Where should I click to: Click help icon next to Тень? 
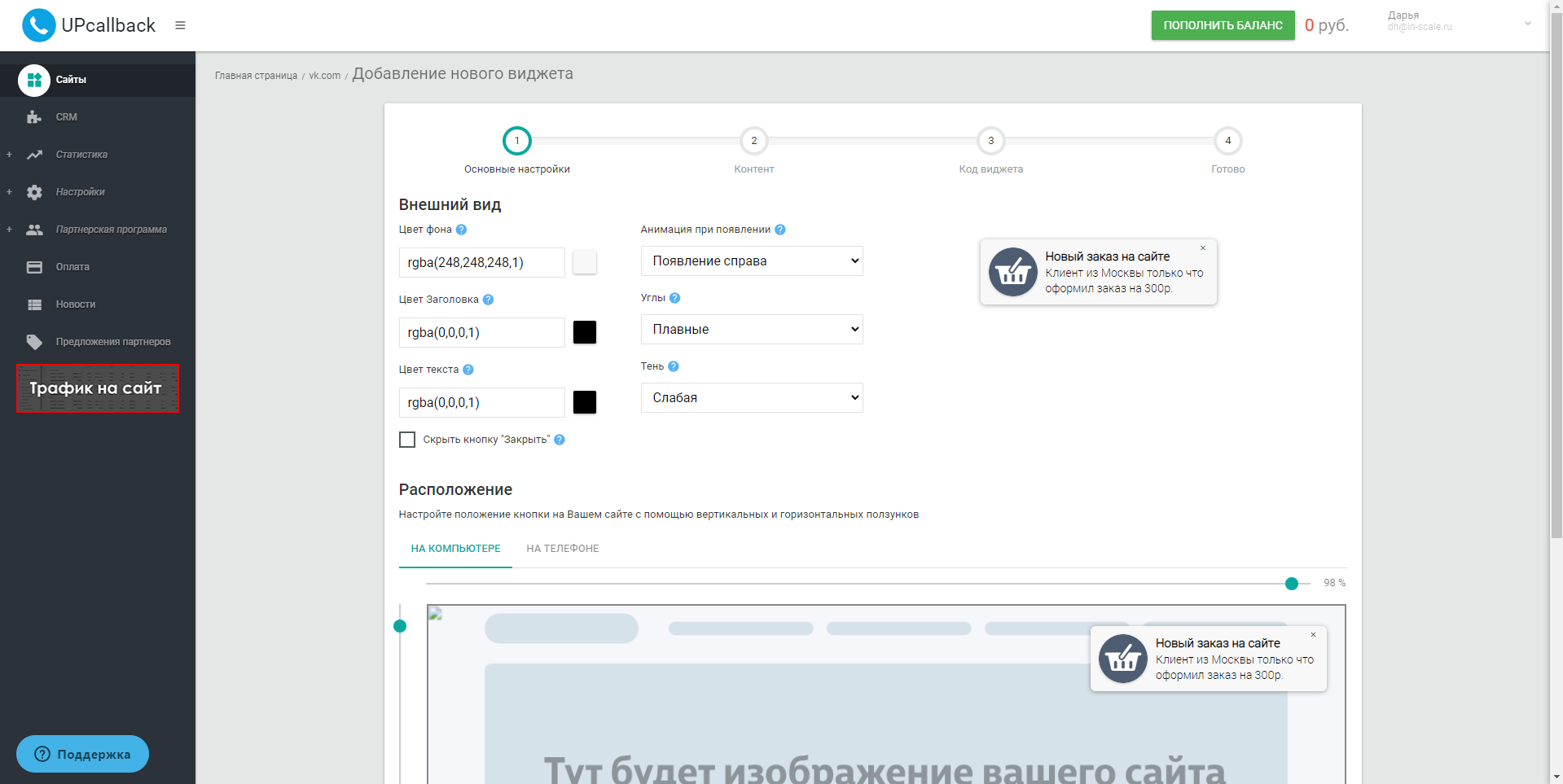click(x=674, y=366)
